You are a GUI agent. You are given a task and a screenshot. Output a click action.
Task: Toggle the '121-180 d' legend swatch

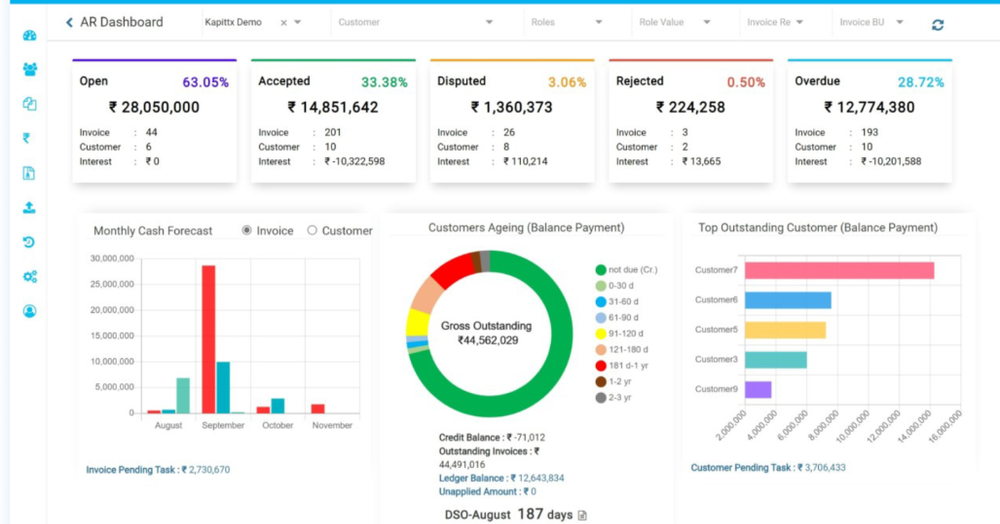[x=600, y=349]
